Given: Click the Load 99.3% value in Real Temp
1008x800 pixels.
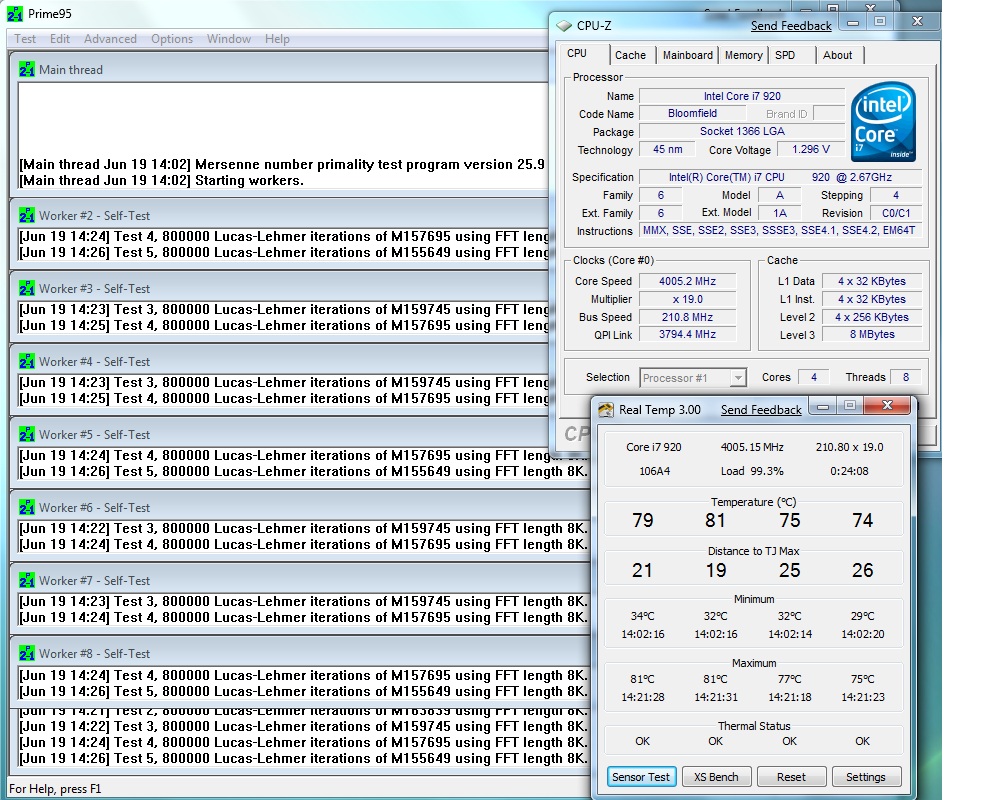Looking at the screenshot, I should pos(752,471).
